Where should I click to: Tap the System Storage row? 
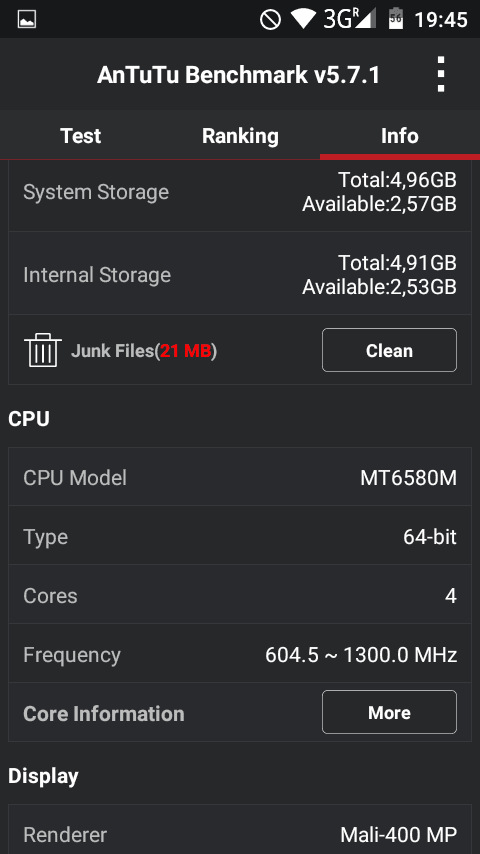(240, 192)
